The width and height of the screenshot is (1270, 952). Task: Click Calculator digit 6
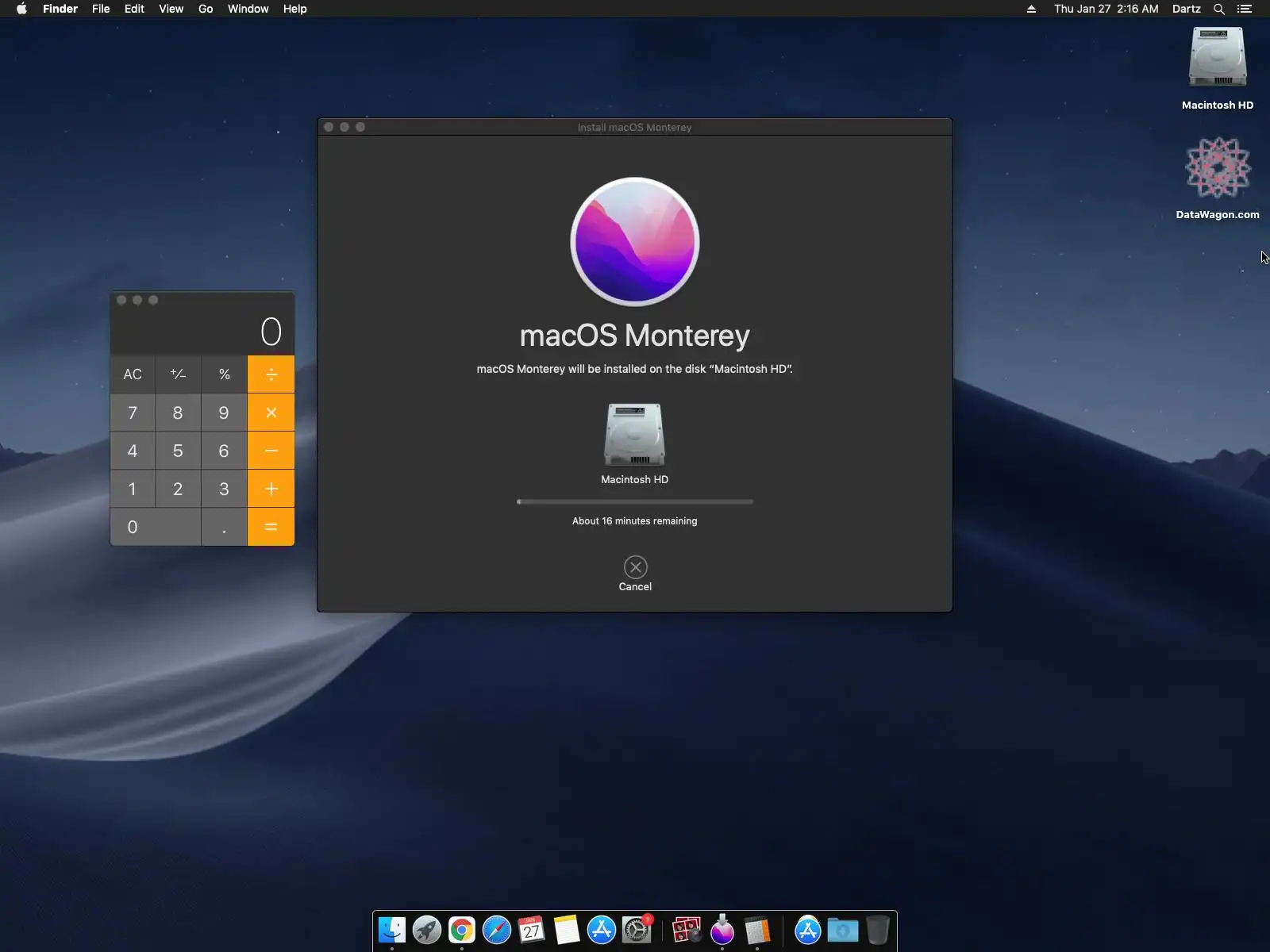point(225,451)
